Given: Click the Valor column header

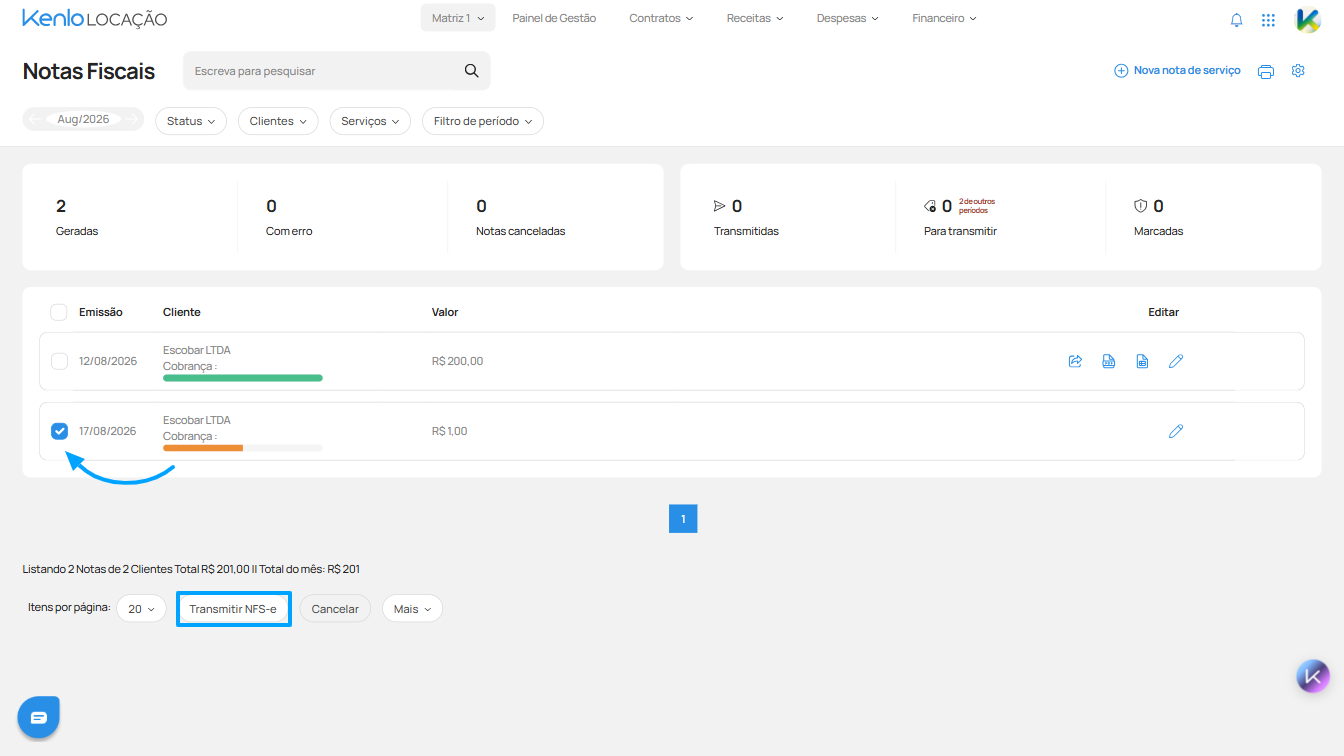Looking at the screenshot, I should tap(445, 312).
